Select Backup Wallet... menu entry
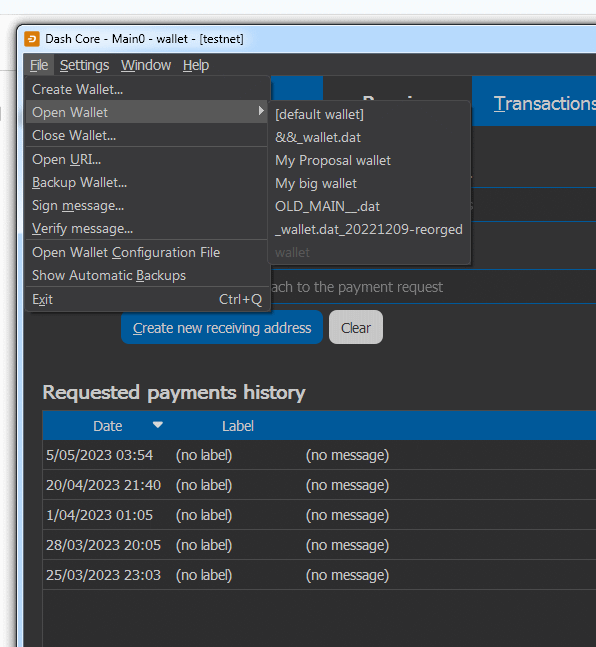This screenshot has height=647, width=596. click(x=147, y=182)
